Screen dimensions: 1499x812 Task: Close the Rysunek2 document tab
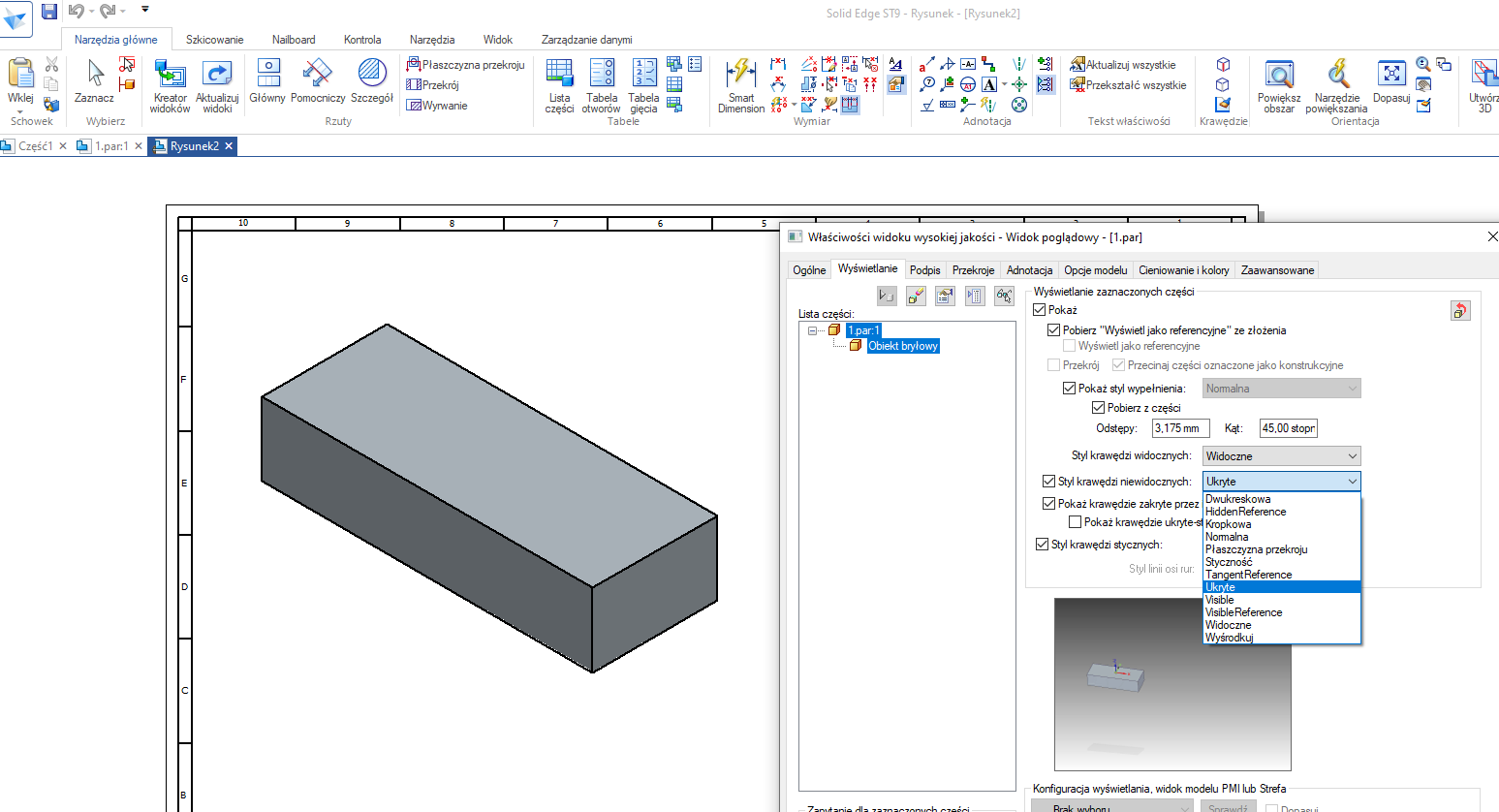point(229,146)
